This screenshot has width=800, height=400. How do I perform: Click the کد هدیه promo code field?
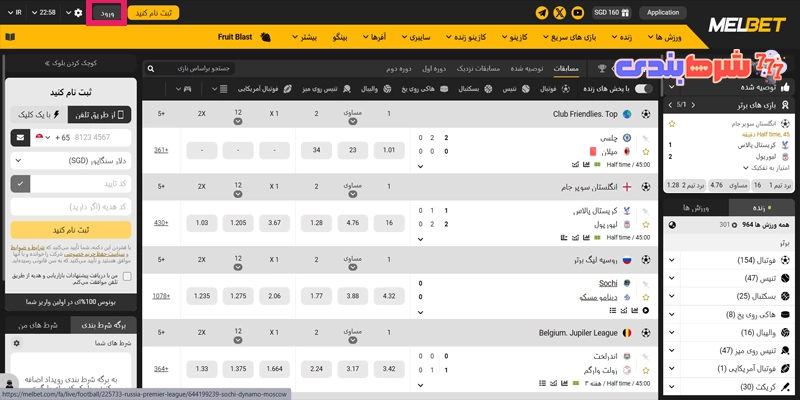tap(71, 207)
